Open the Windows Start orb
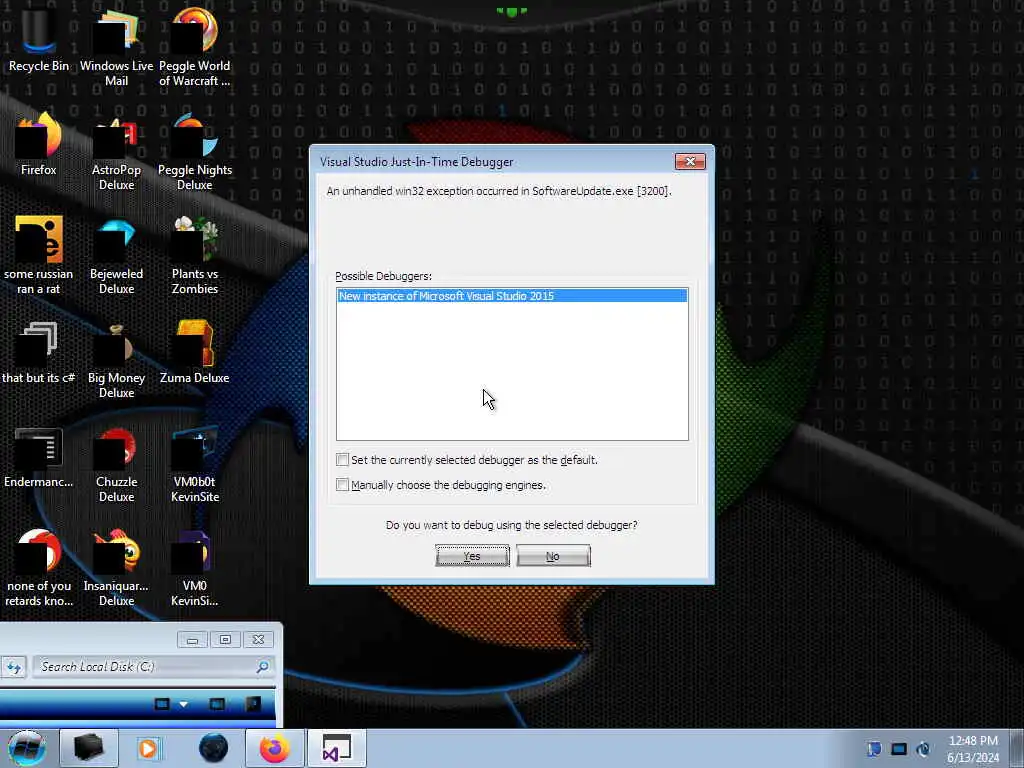This screenshot has height=768, width=1024. point(27,748)
